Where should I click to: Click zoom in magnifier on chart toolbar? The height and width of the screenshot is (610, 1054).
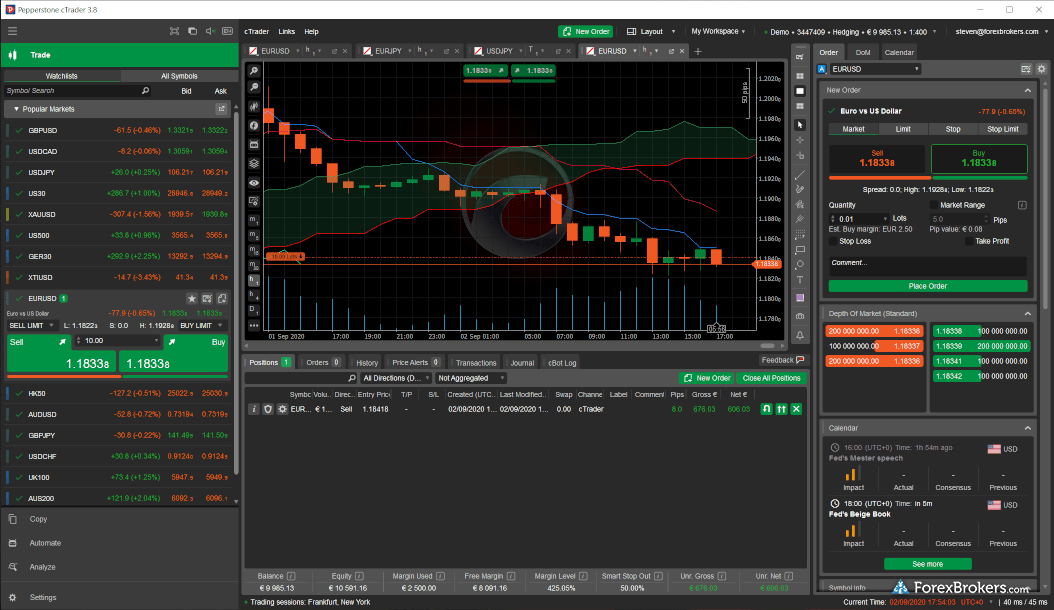coord(254,71)
